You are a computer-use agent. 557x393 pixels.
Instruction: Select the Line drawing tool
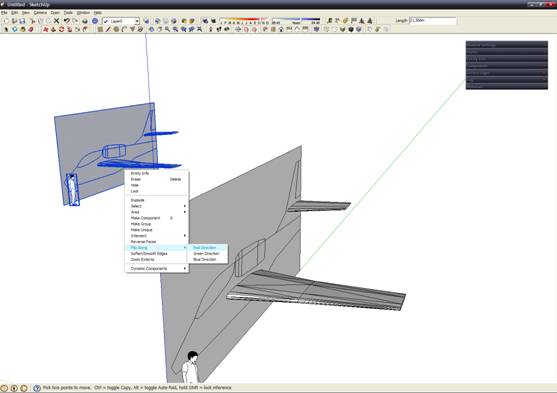108,29
